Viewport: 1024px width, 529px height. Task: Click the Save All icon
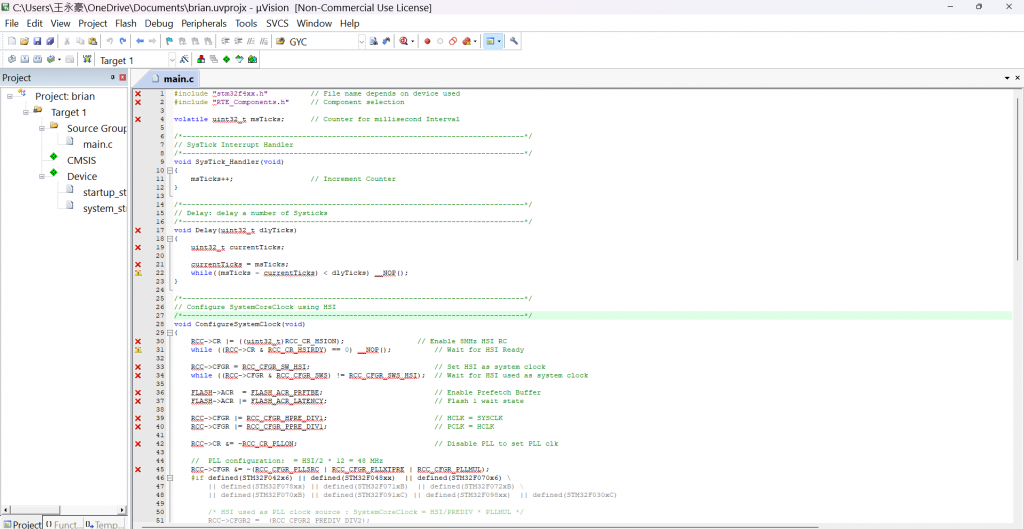coord(50,41)
